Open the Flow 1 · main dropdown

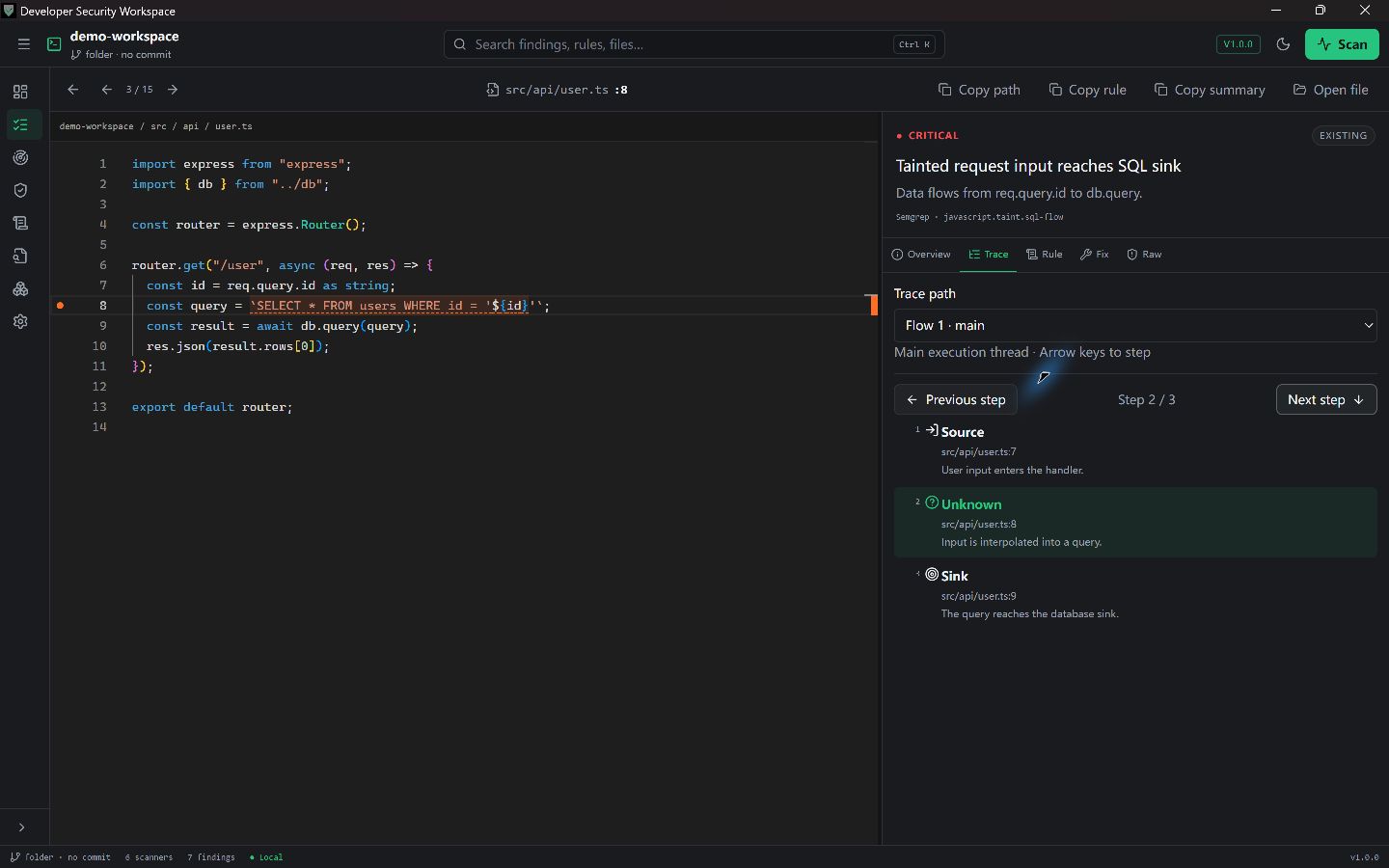[x=1135, y=326]
